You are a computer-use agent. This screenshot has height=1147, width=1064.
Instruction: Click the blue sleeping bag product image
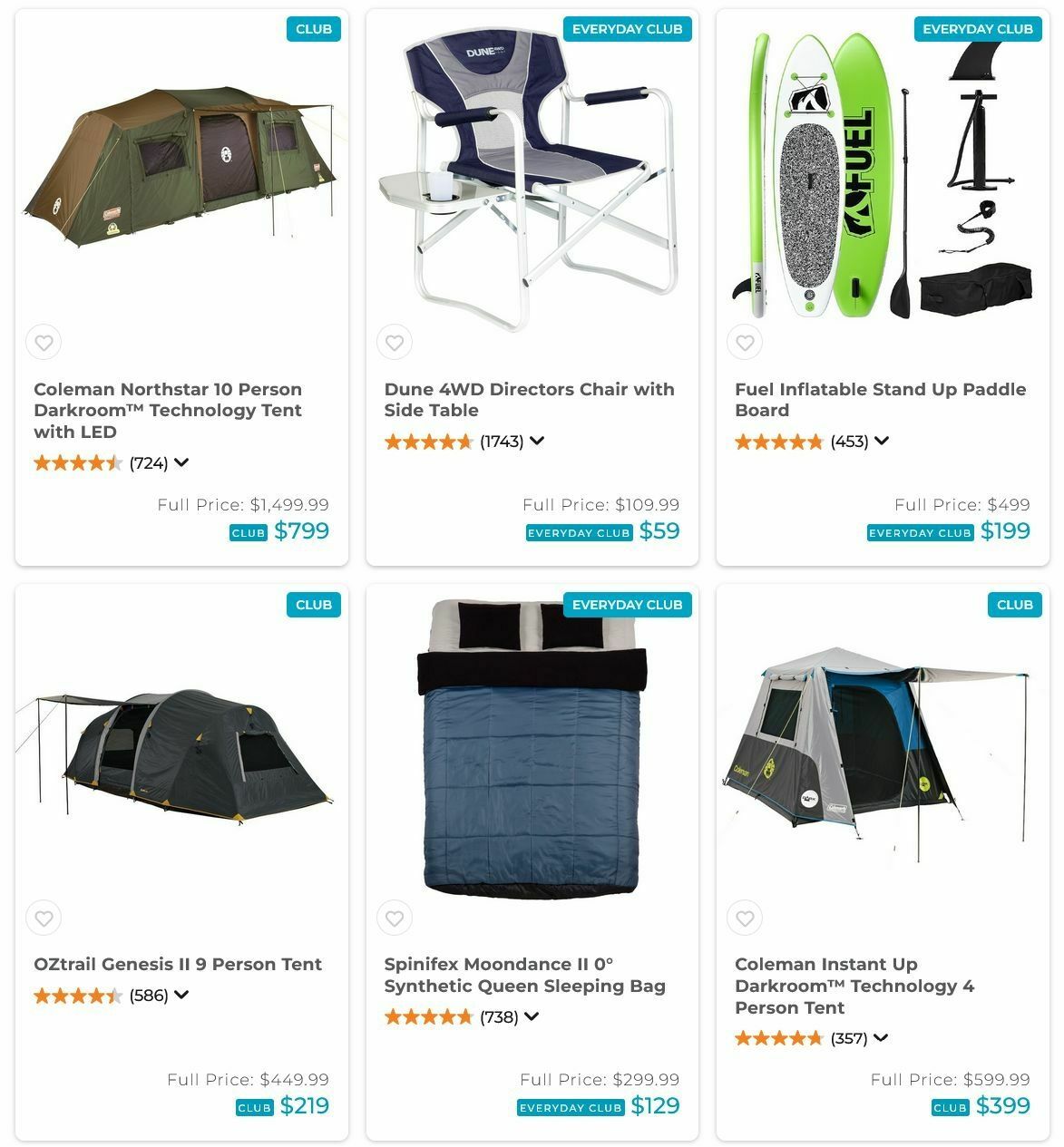click(532, 745)
